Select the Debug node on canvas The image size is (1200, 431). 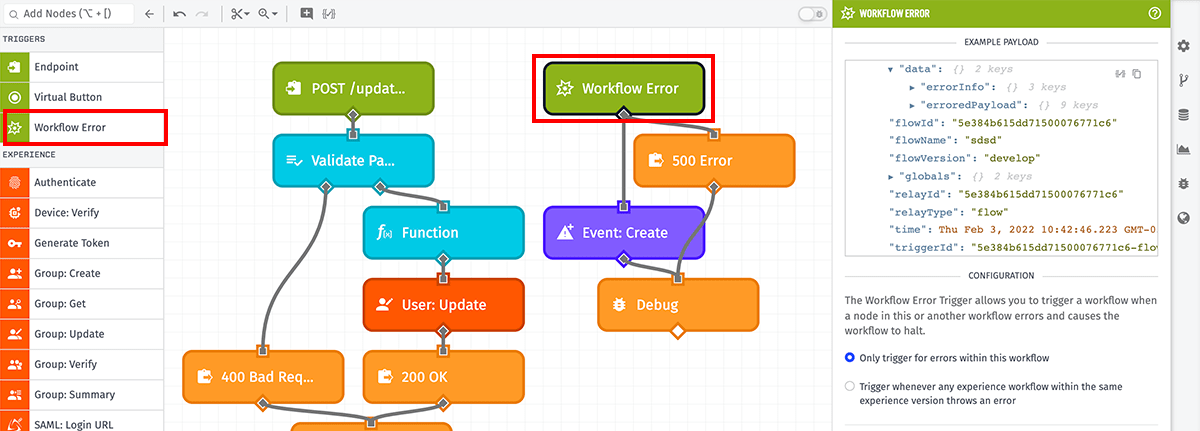tap(678, 304)
